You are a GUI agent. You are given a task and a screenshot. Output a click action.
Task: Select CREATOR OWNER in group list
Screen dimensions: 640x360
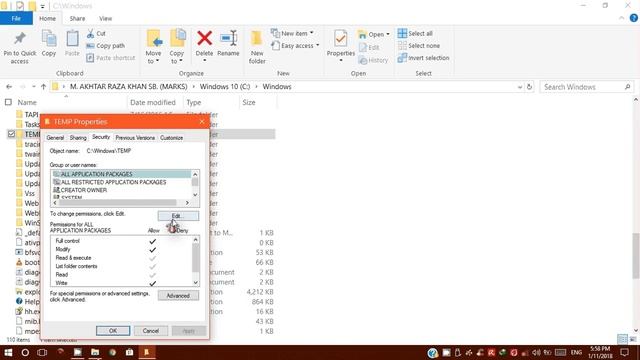tap(84, 190)
